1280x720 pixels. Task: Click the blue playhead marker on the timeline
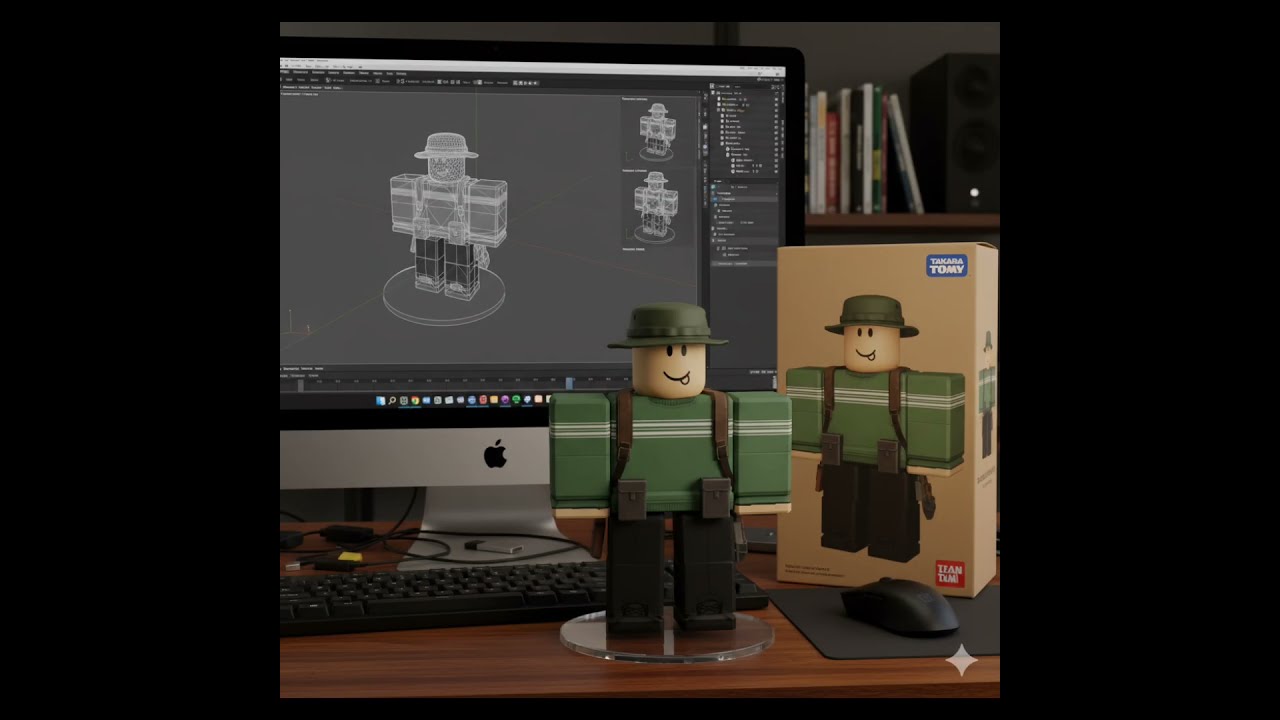569,382
